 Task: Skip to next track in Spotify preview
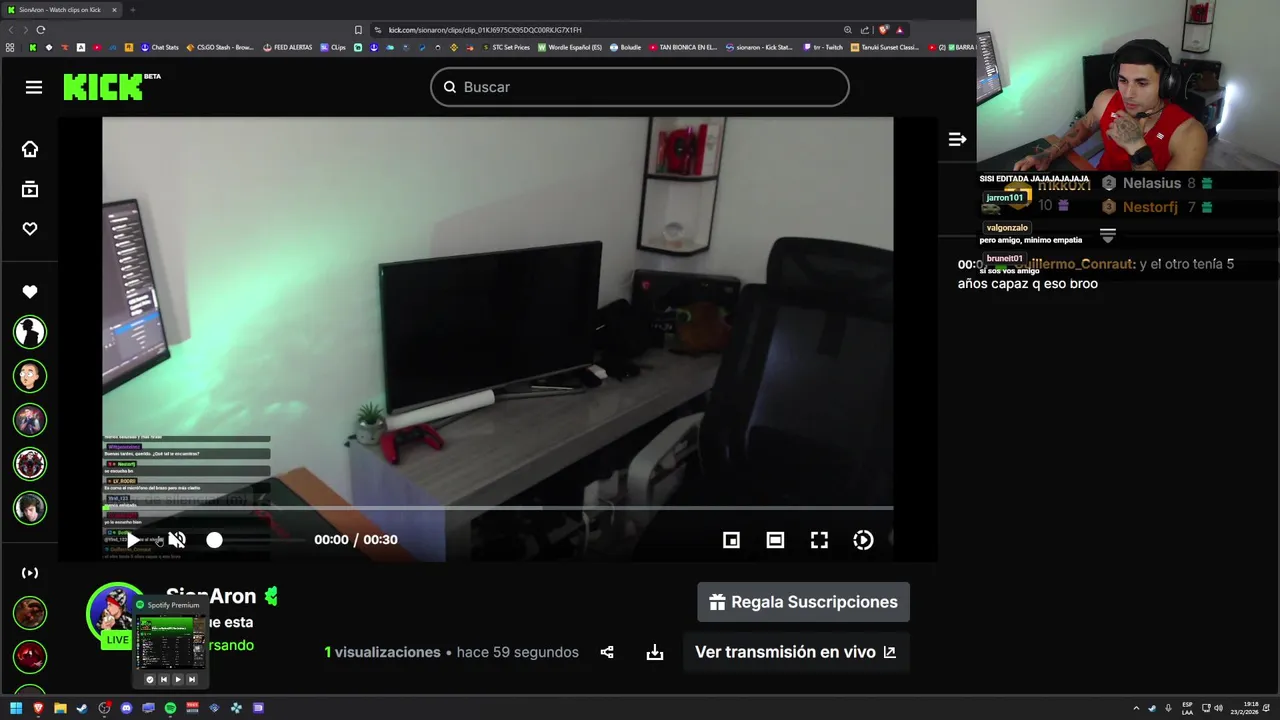[x=192, y=679]
